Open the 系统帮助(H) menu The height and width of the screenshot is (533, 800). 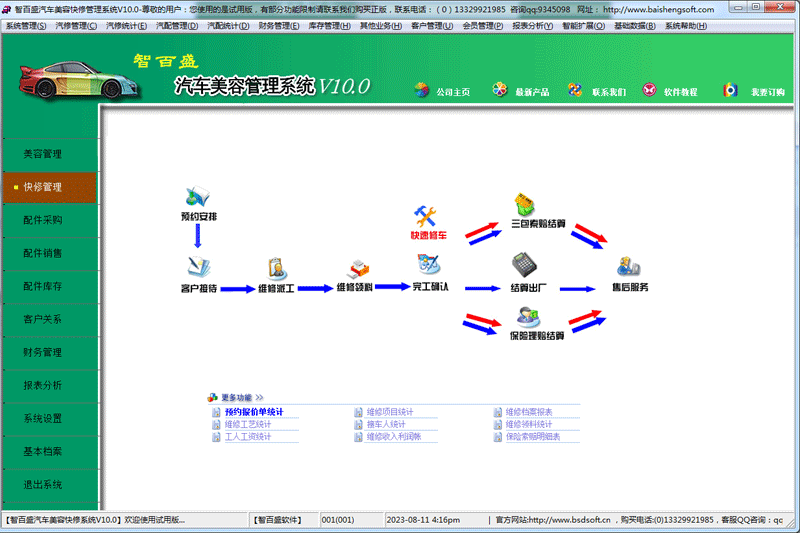(x=686, y=26)
